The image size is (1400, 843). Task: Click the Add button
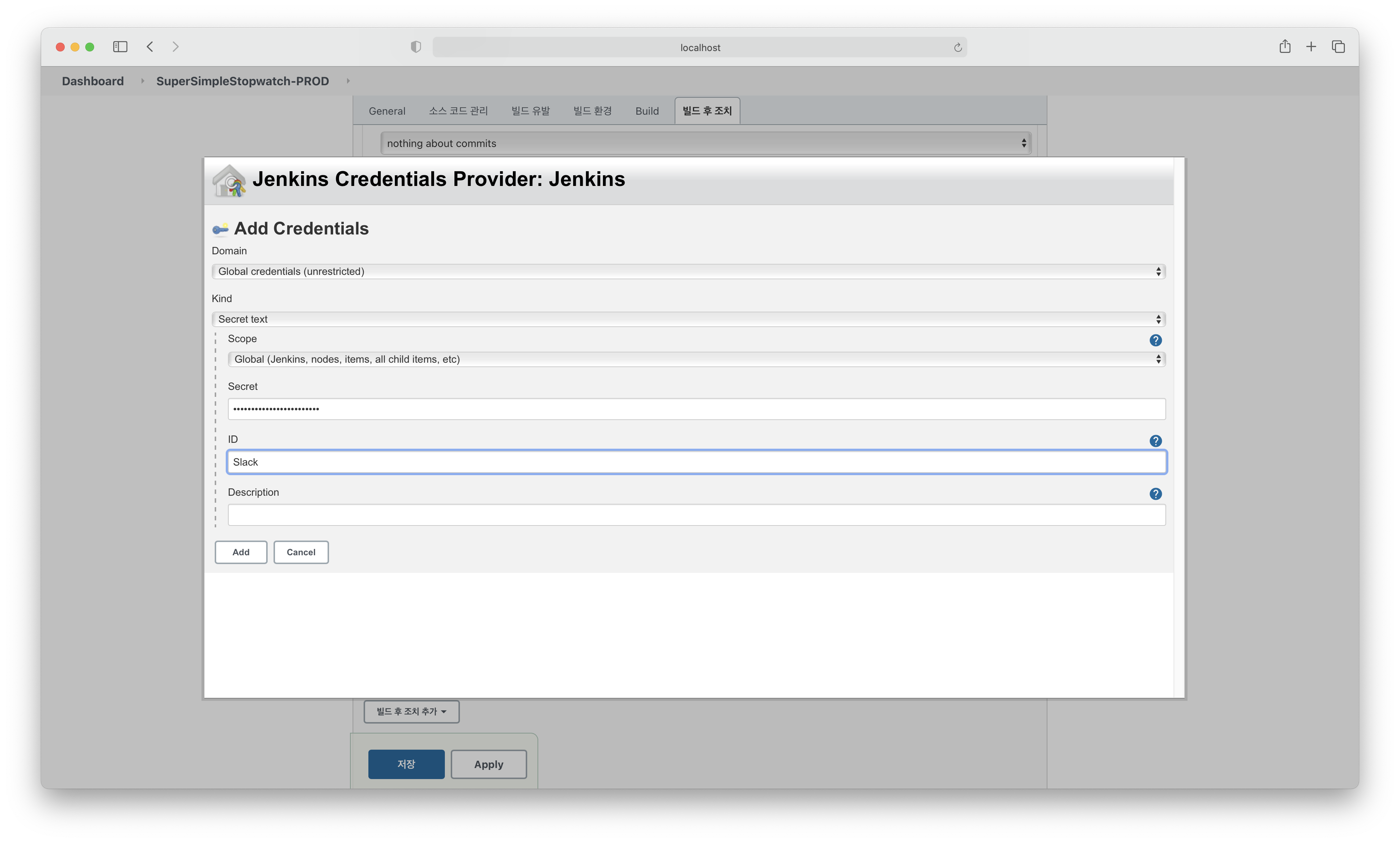(x=240, y=552)
